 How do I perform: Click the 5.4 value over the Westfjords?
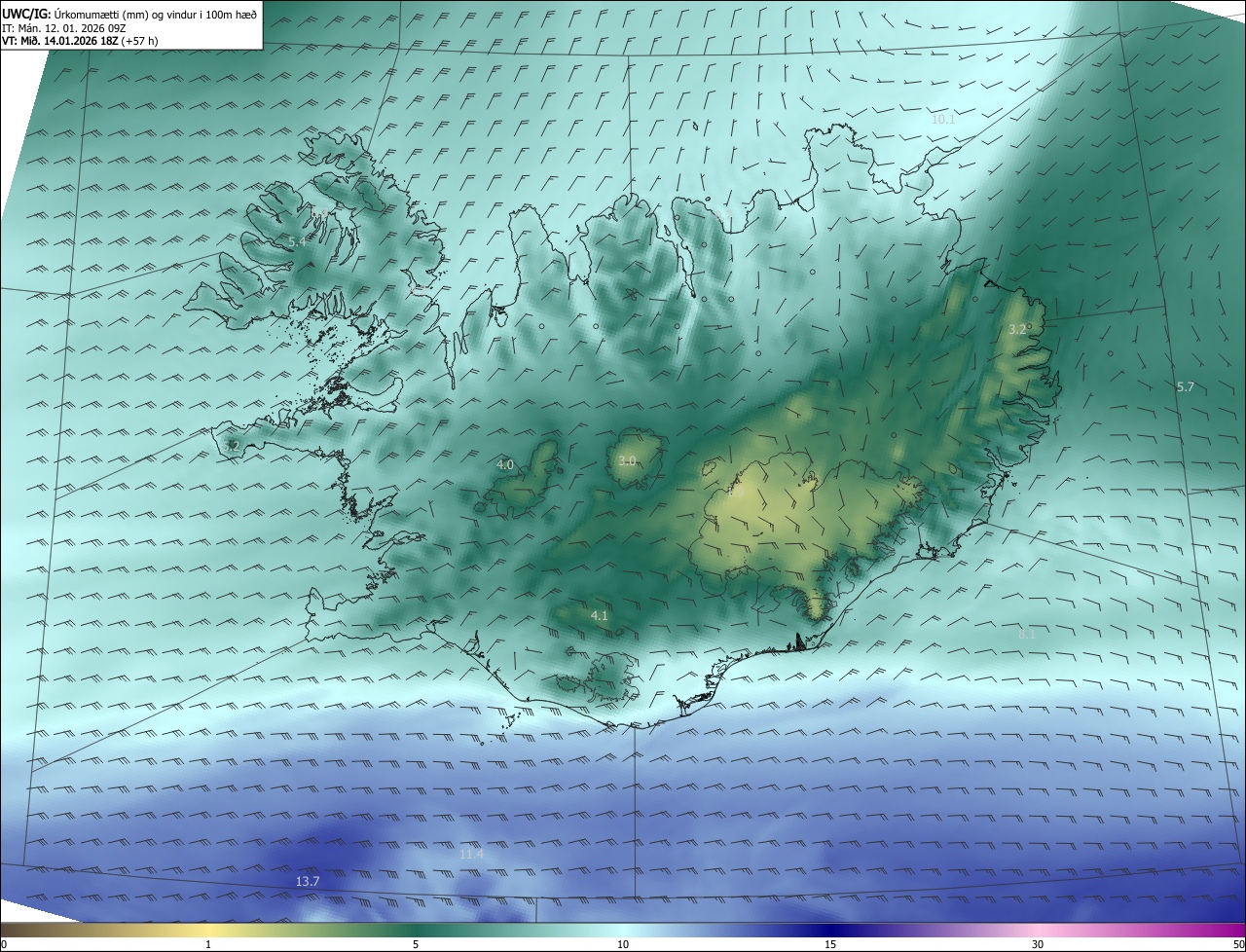point(297,240)
